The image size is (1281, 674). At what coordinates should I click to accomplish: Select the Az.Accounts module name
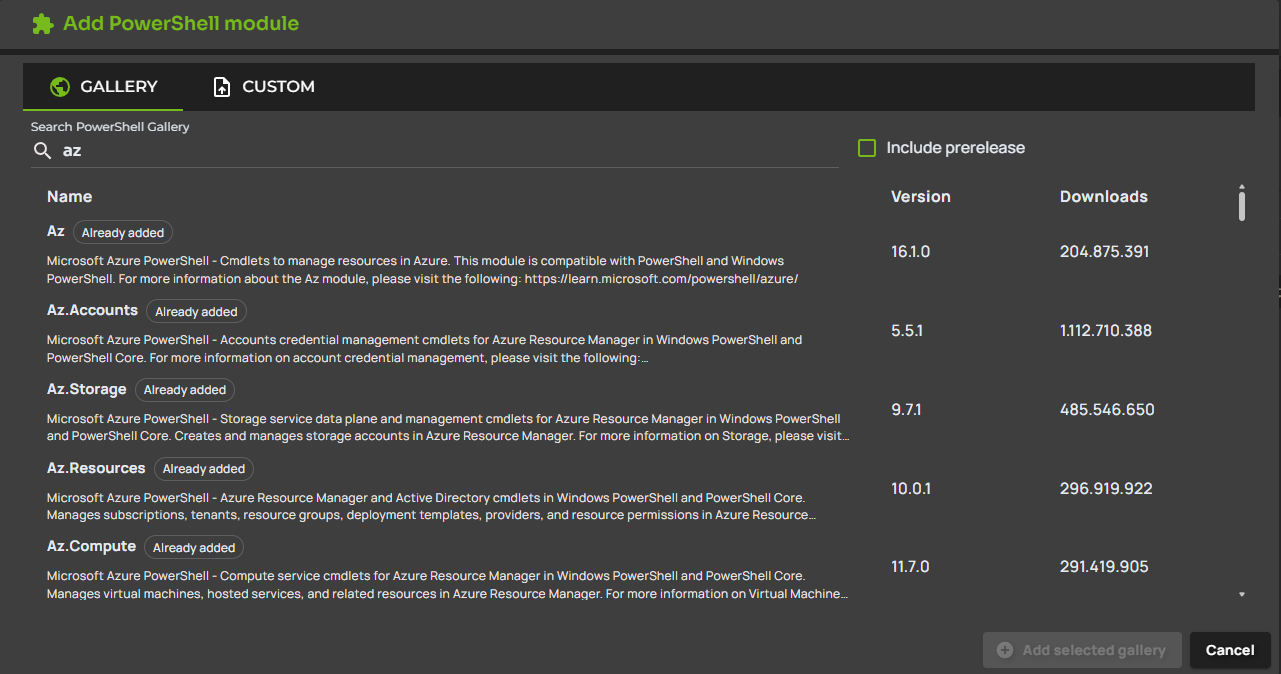coord(92,310)
